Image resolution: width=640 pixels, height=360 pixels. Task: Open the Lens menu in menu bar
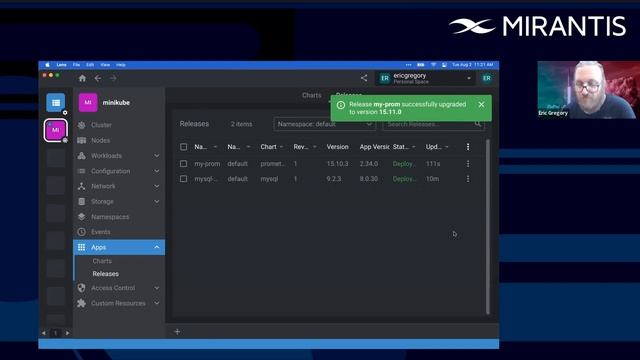[x=62, y=64]
